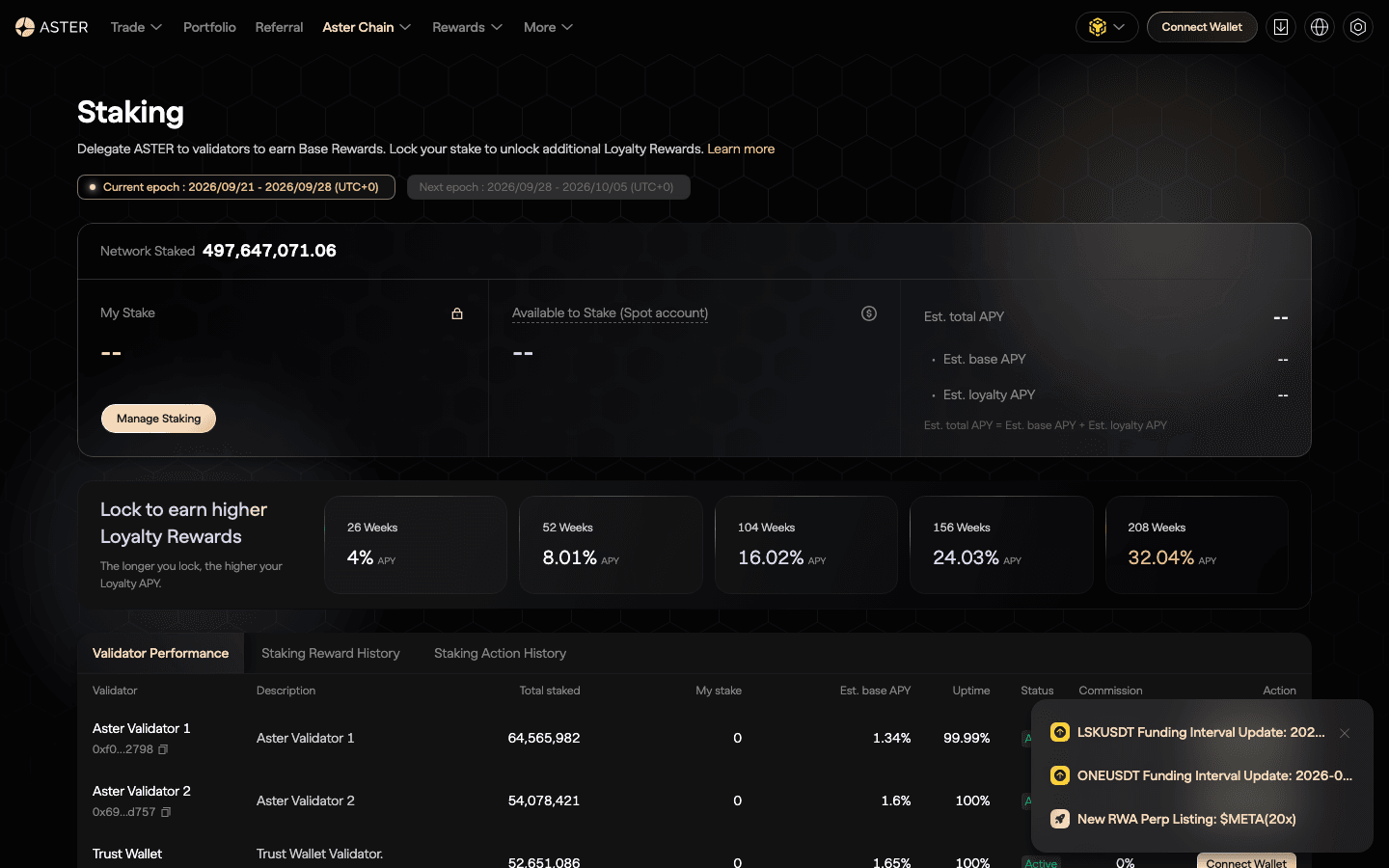Viewport: 1389px width, 868px height.
Task: Select the Current epoch pill
Action: (236, 187)
